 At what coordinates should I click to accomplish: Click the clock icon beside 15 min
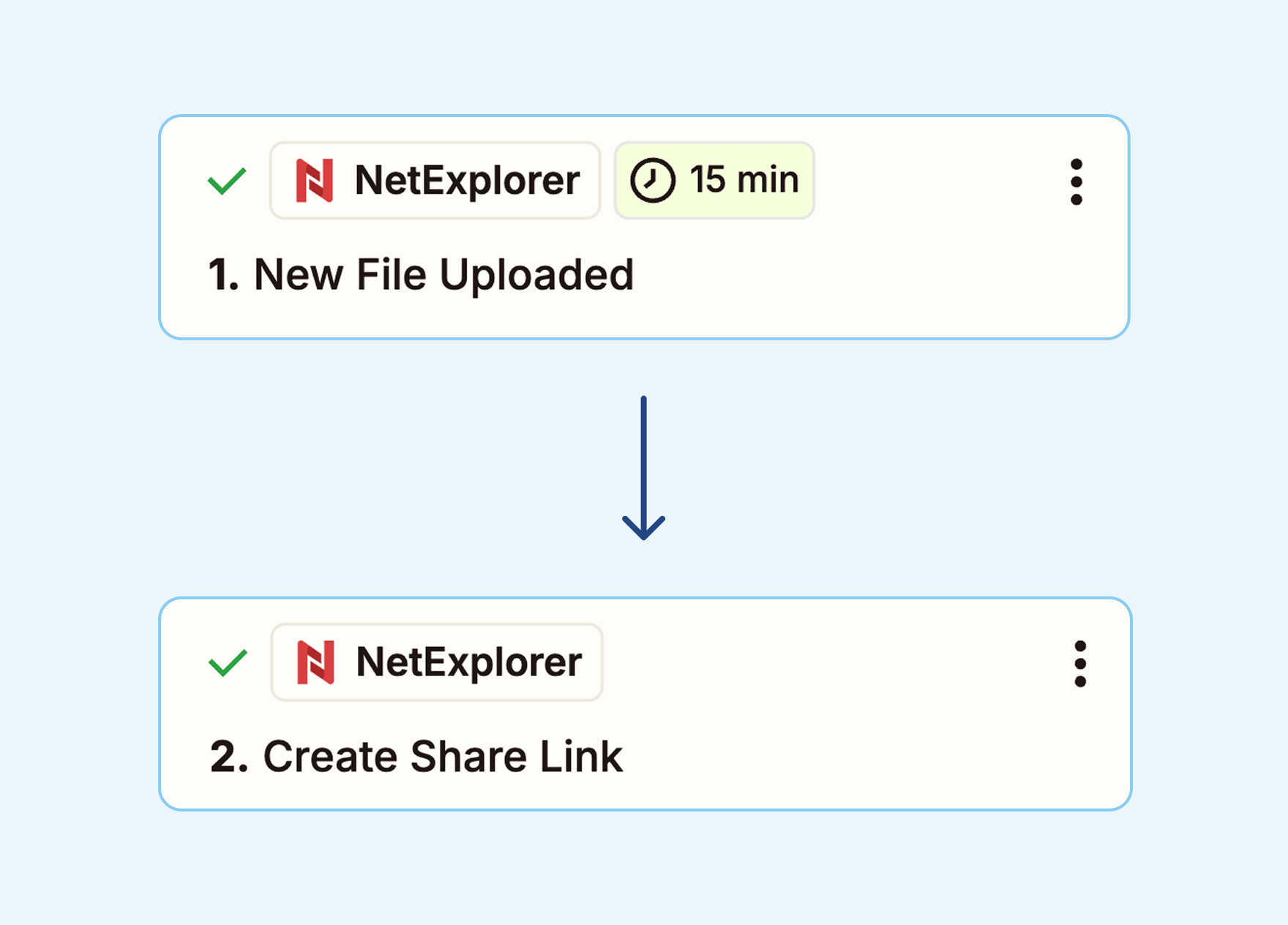[652, 180]
